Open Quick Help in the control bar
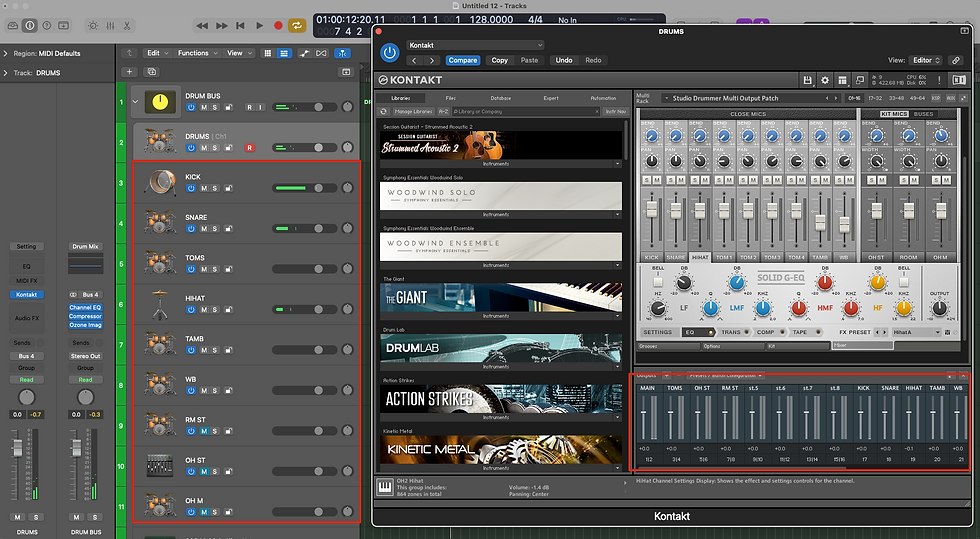This screenshot has width=980, height=539. tap(46, 26)
